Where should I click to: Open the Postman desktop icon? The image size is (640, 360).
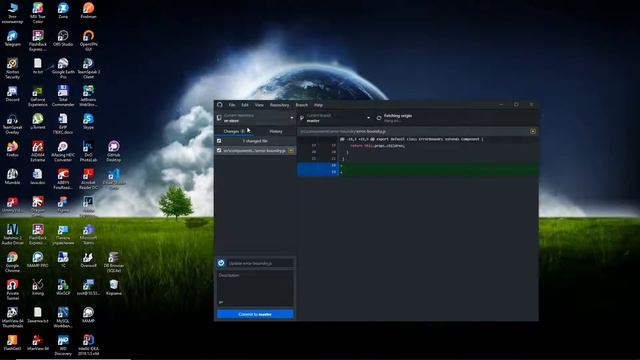(x=88, y=11)
